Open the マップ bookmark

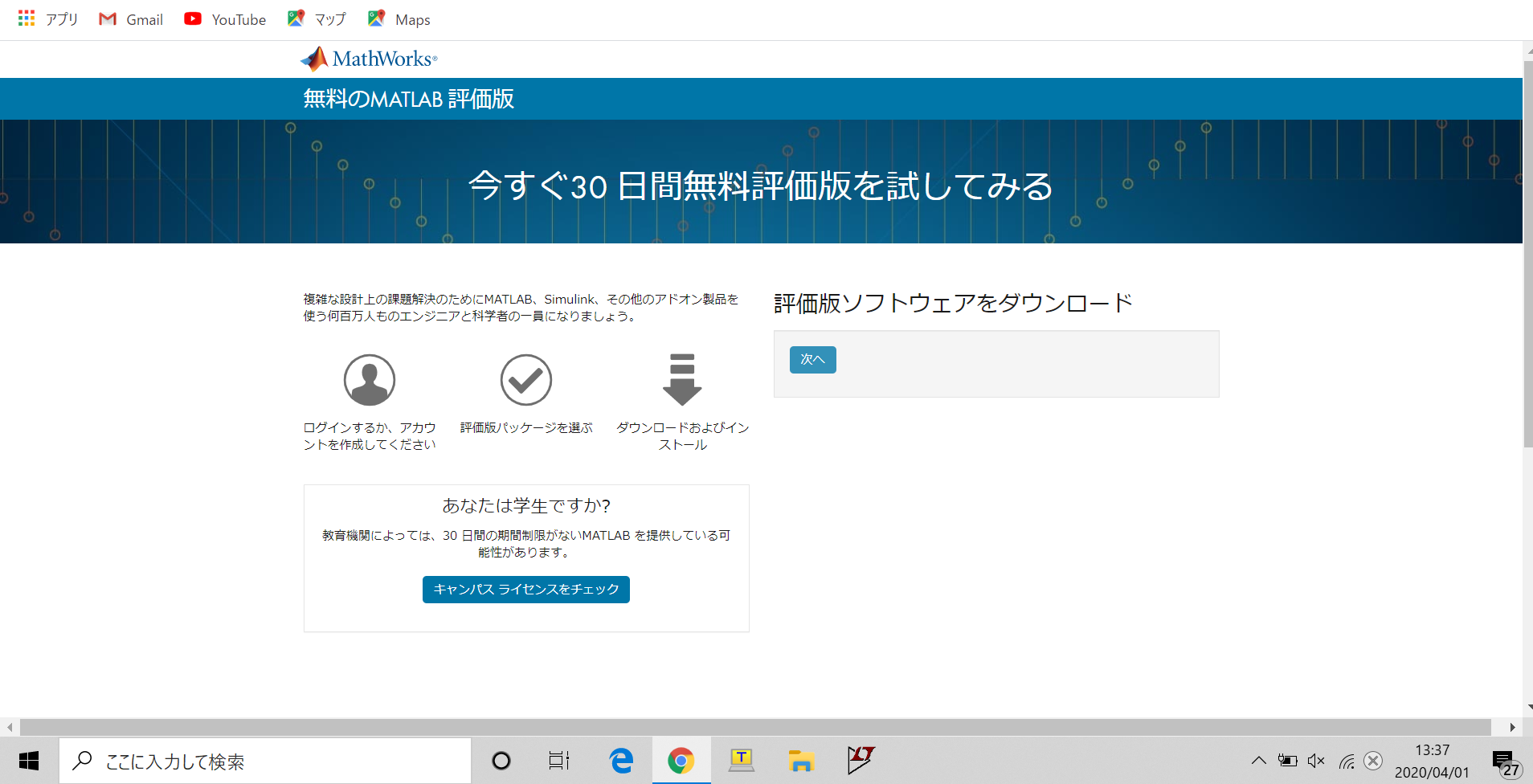pos(317,19)
